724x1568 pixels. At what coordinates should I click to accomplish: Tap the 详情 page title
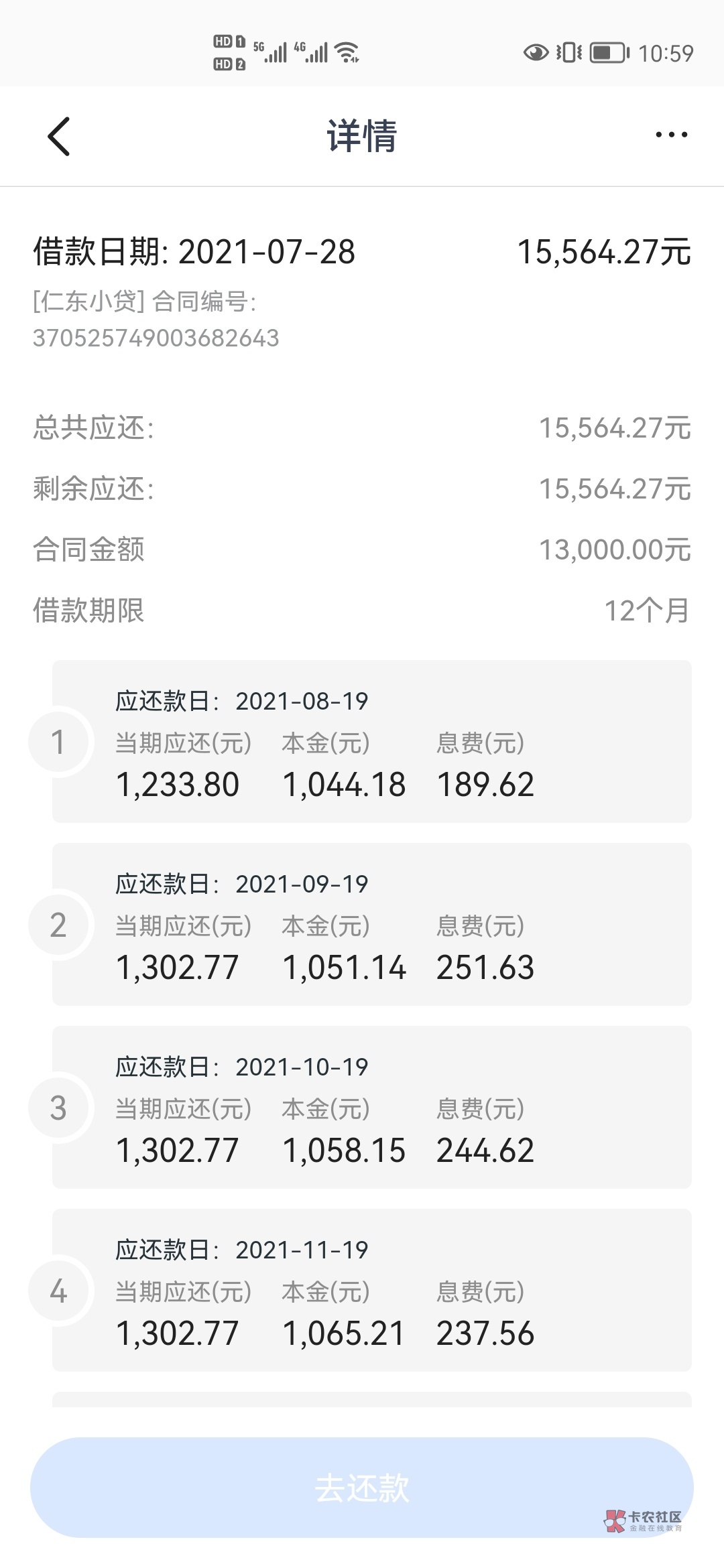pos(362,136)
